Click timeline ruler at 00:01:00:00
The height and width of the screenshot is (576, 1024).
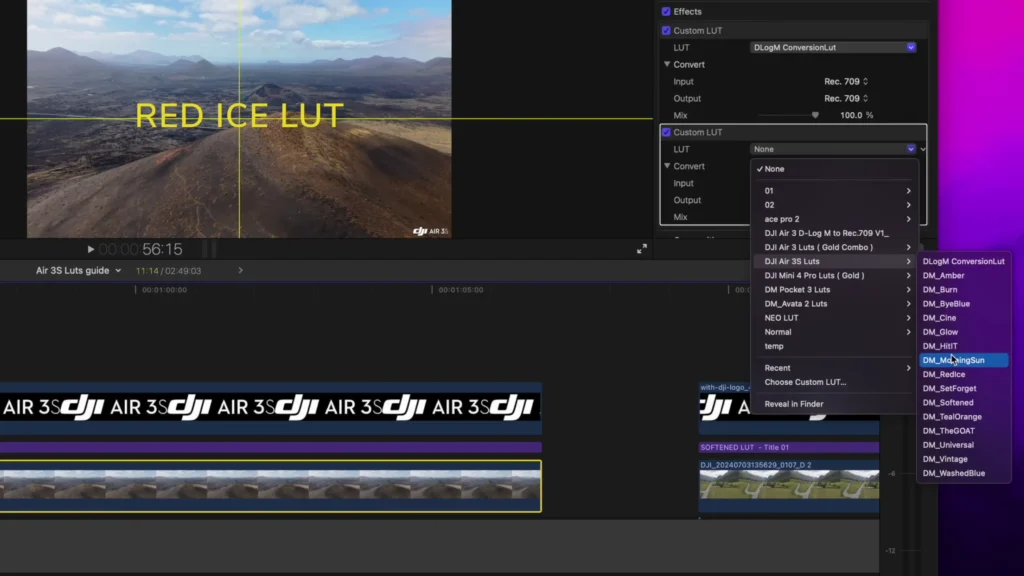click(165, 290)
